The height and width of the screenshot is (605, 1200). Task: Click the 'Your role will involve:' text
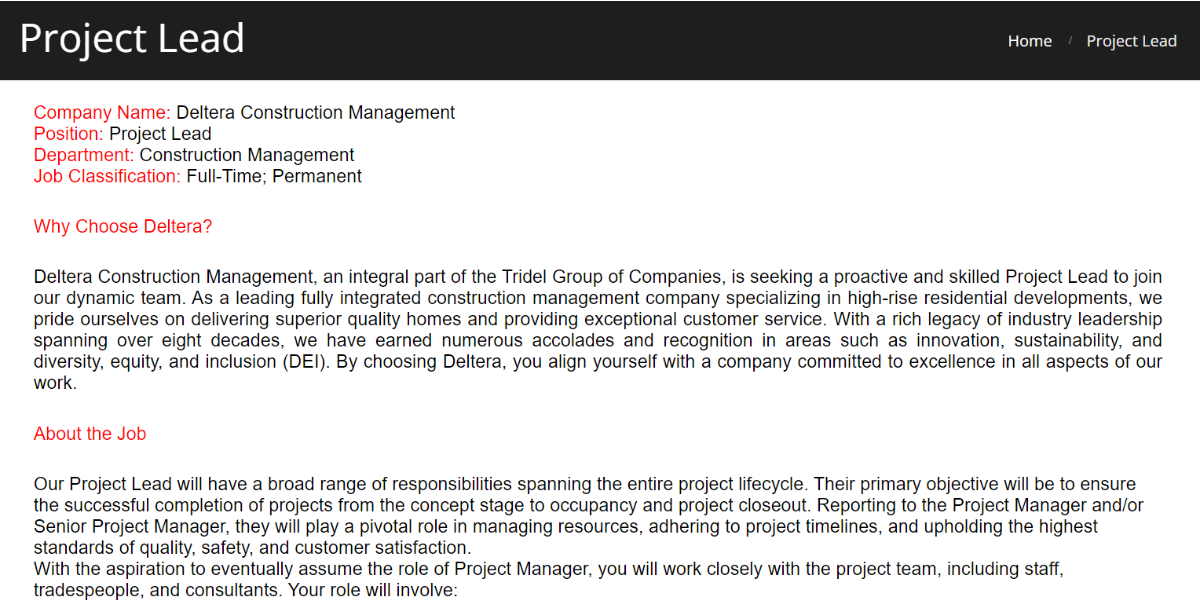point(372,590)
